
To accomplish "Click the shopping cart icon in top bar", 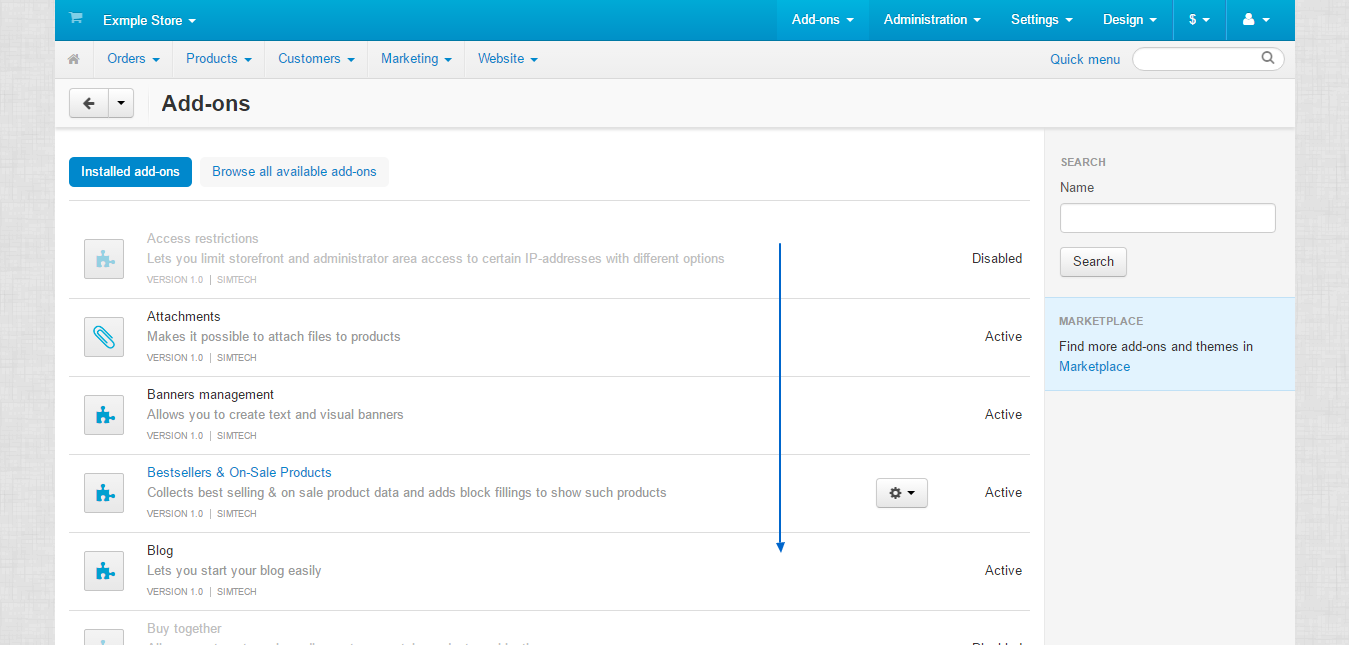I will click(x=75, y=18).
